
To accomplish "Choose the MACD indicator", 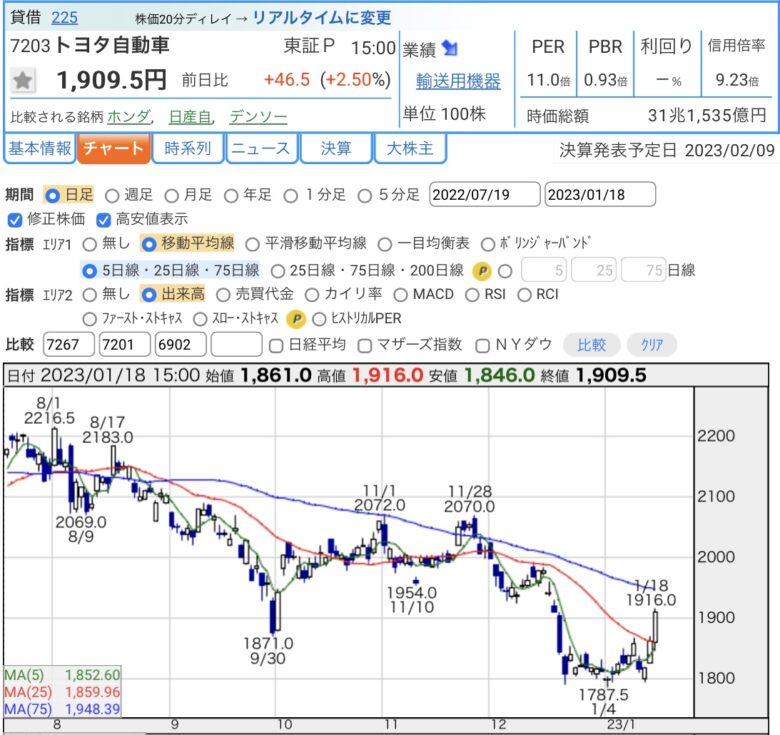I will (x=400, y=295).
